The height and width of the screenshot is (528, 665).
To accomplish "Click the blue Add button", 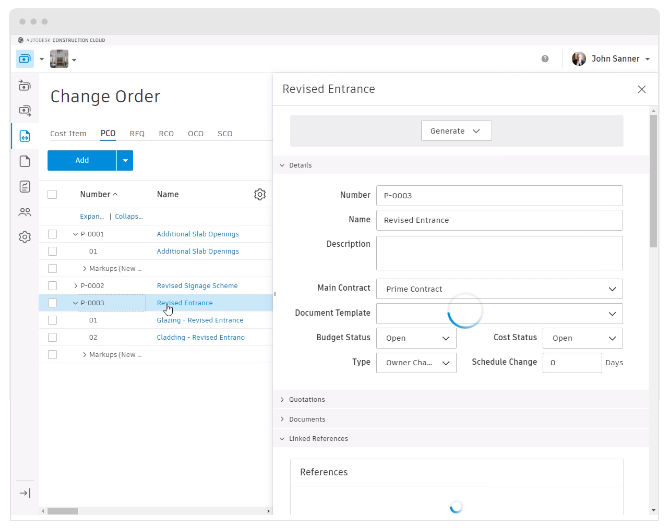I will (x=82, y=160).
